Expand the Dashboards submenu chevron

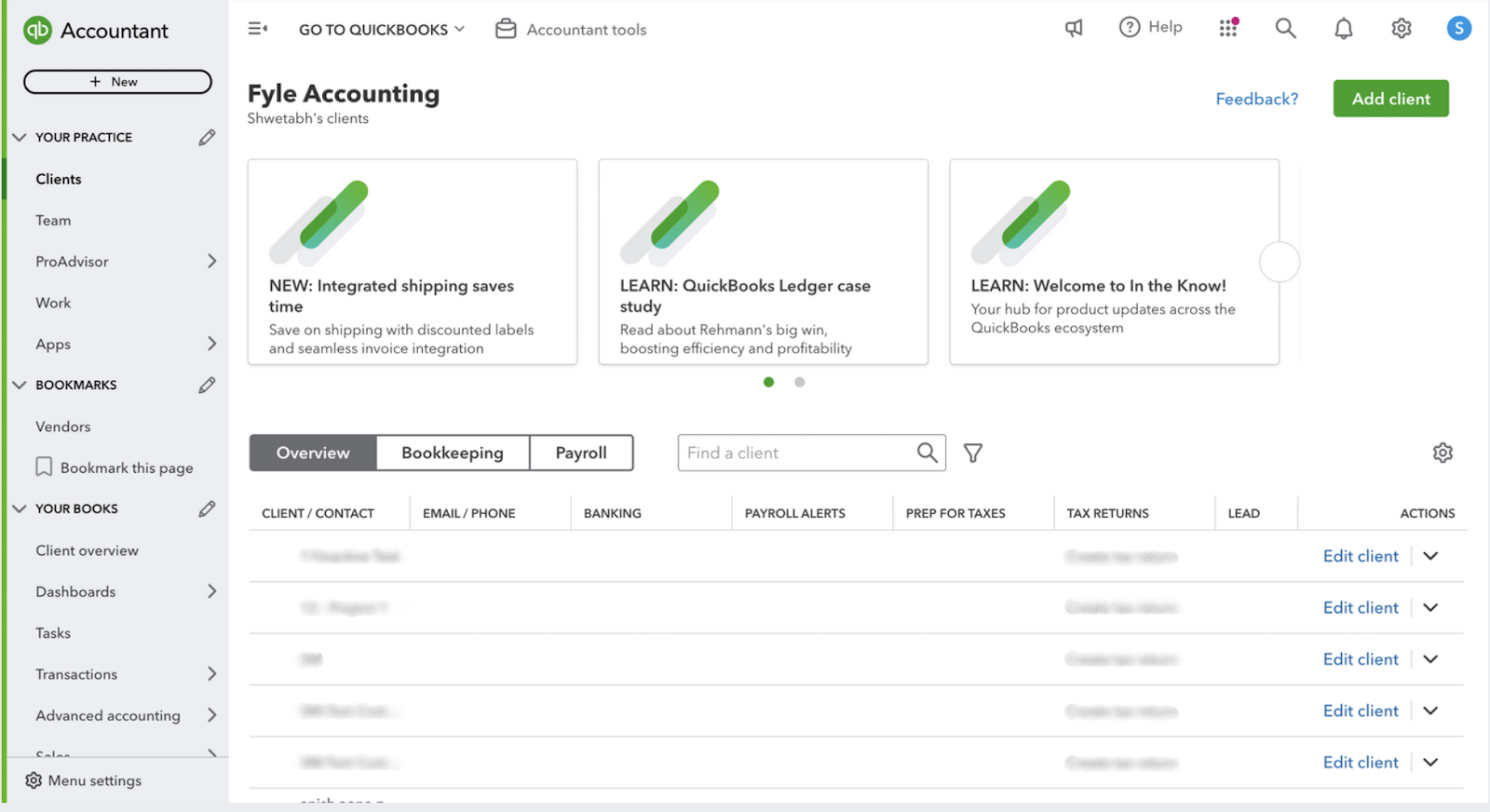click(x=211, y=591)
